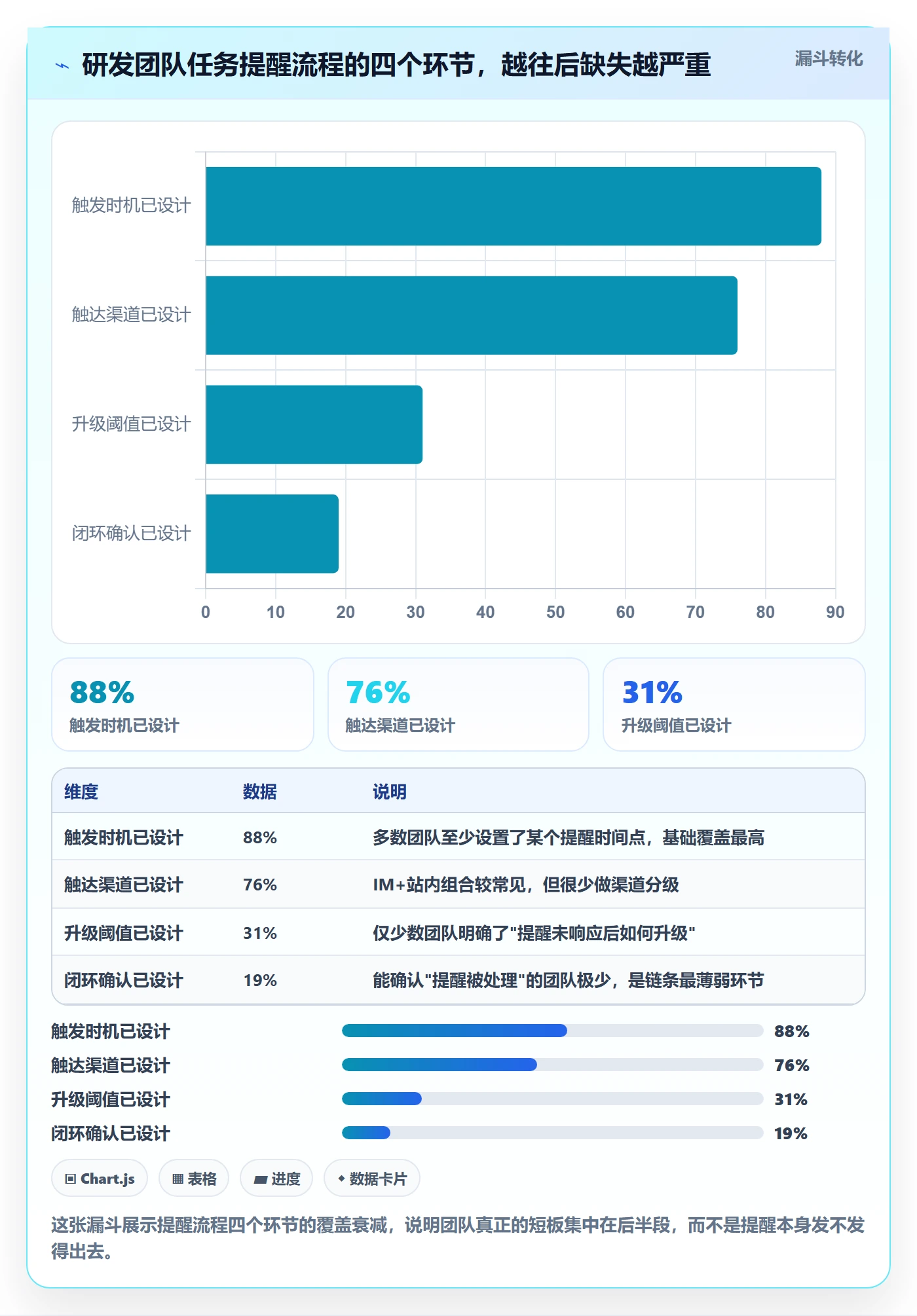Click the 闭环确认已设计 bar in the chart
Viewport: 917px width, 1316px height.
point(272,534)
